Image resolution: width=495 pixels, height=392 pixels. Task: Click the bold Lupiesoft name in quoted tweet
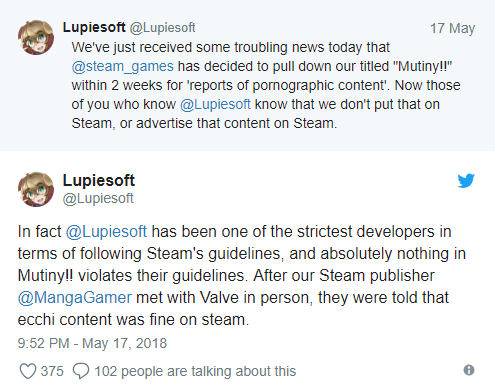click(x=94, y=27)
